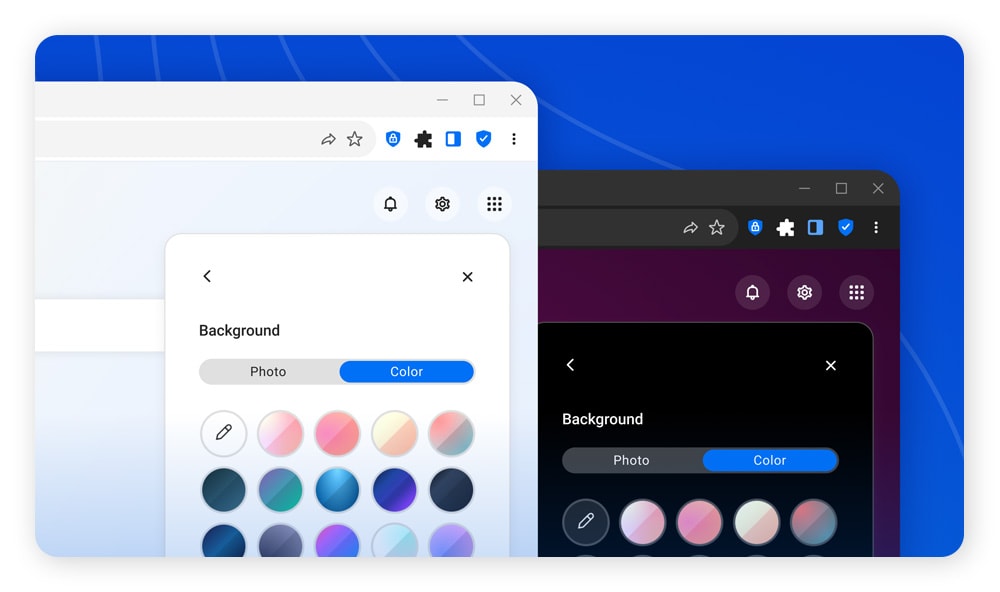Select the Color background option
Screen dimensions: 1000x592
point(406,371)
